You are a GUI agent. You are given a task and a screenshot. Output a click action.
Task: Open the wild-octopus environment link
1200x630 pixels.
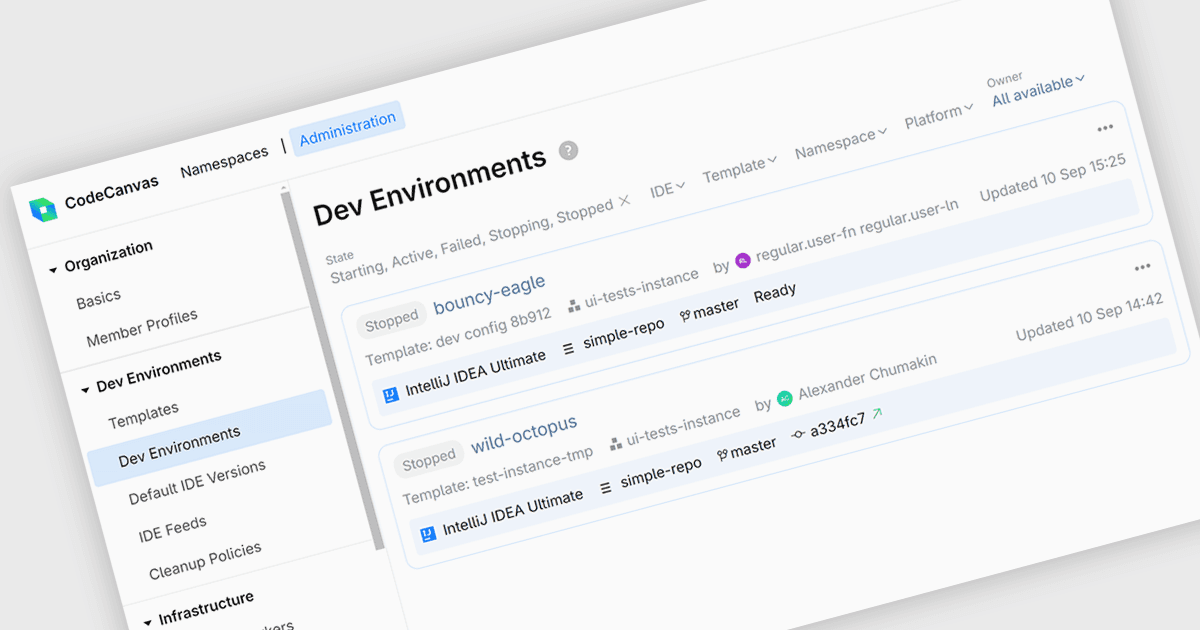pyautogui.click(x=524, y=433)
